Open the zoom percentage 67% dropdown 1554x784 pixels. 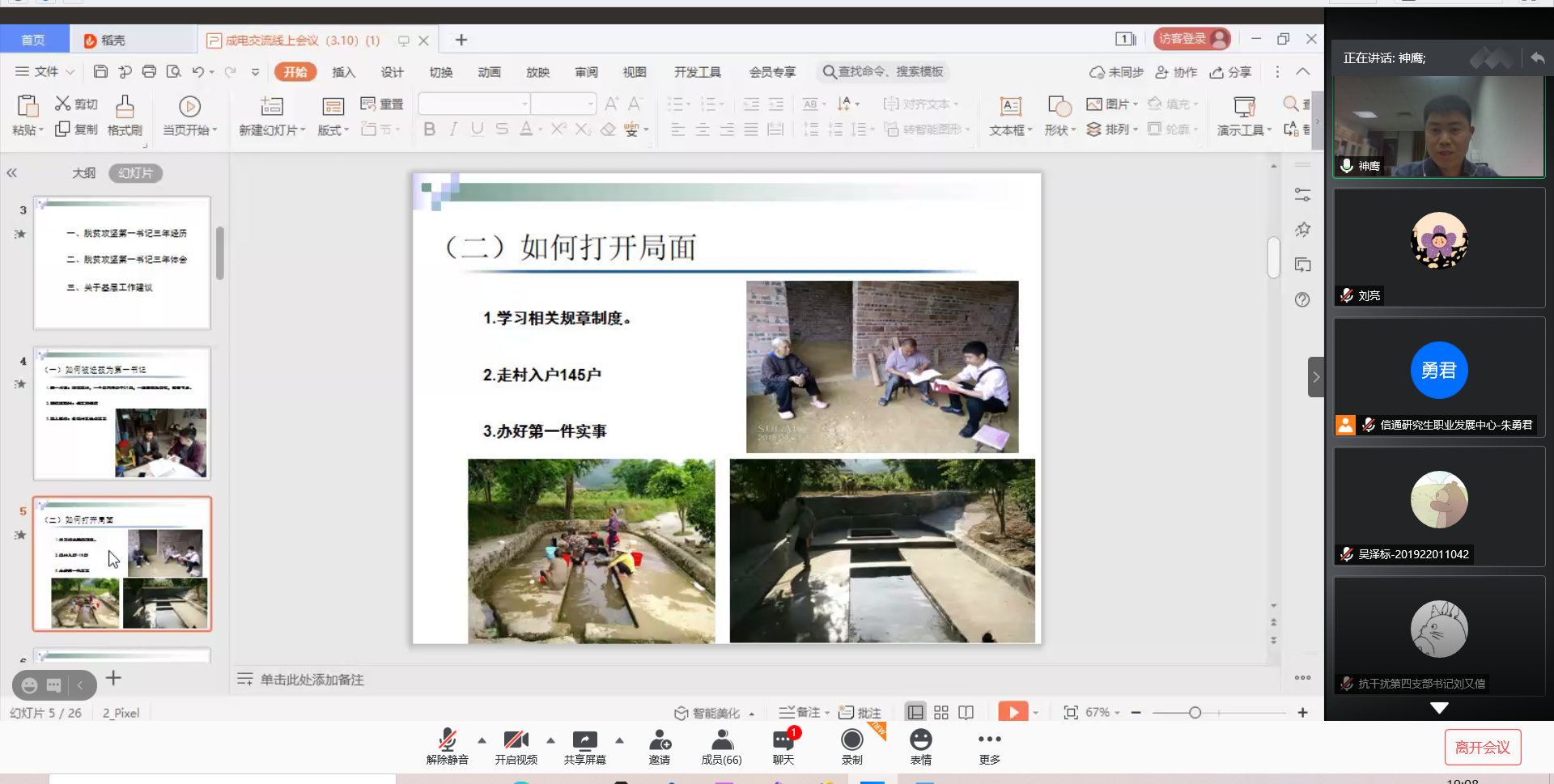coord(1102,712)
